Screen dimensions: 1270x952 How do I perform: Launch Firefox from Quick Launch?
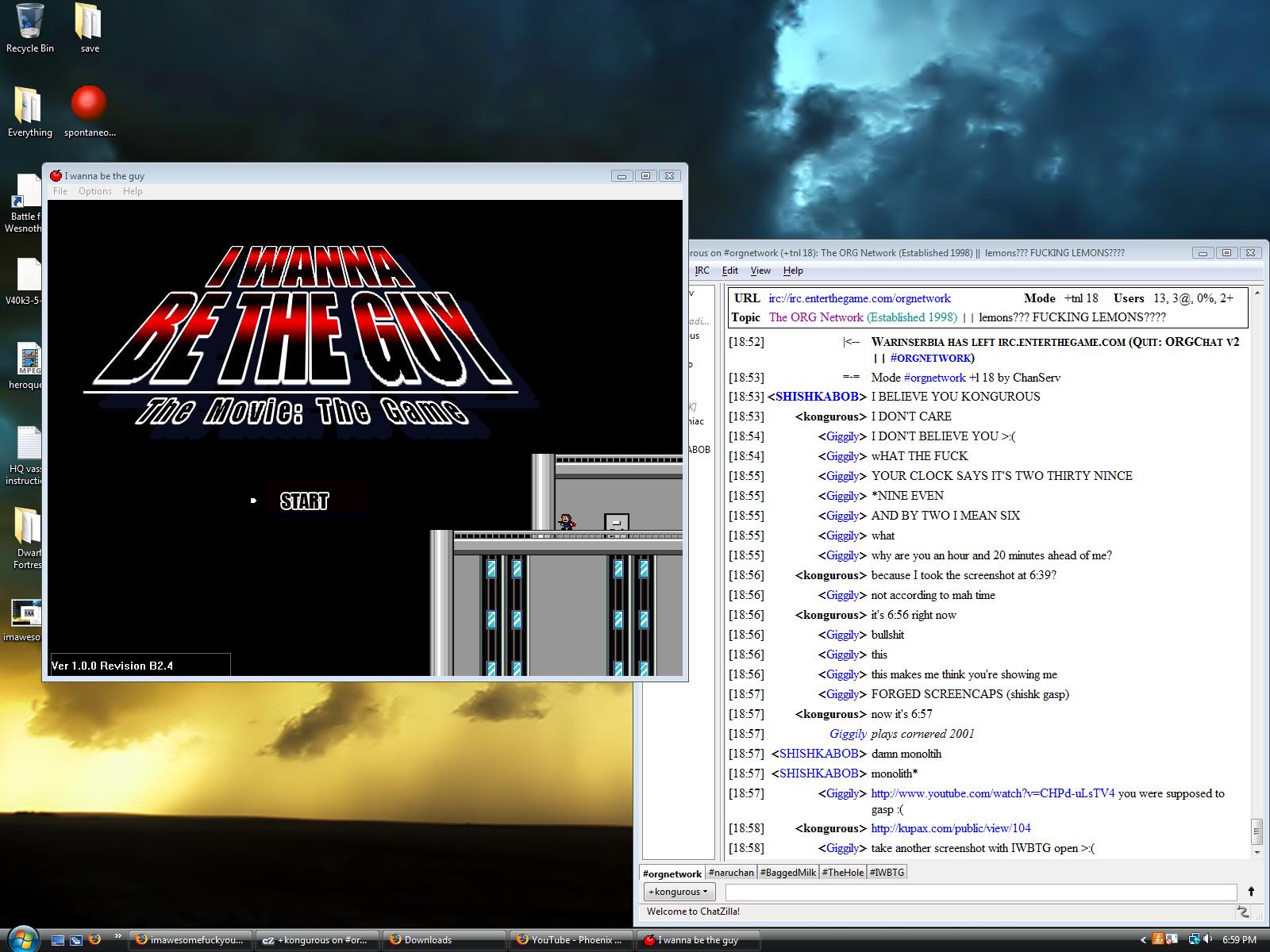coord(95,940)
